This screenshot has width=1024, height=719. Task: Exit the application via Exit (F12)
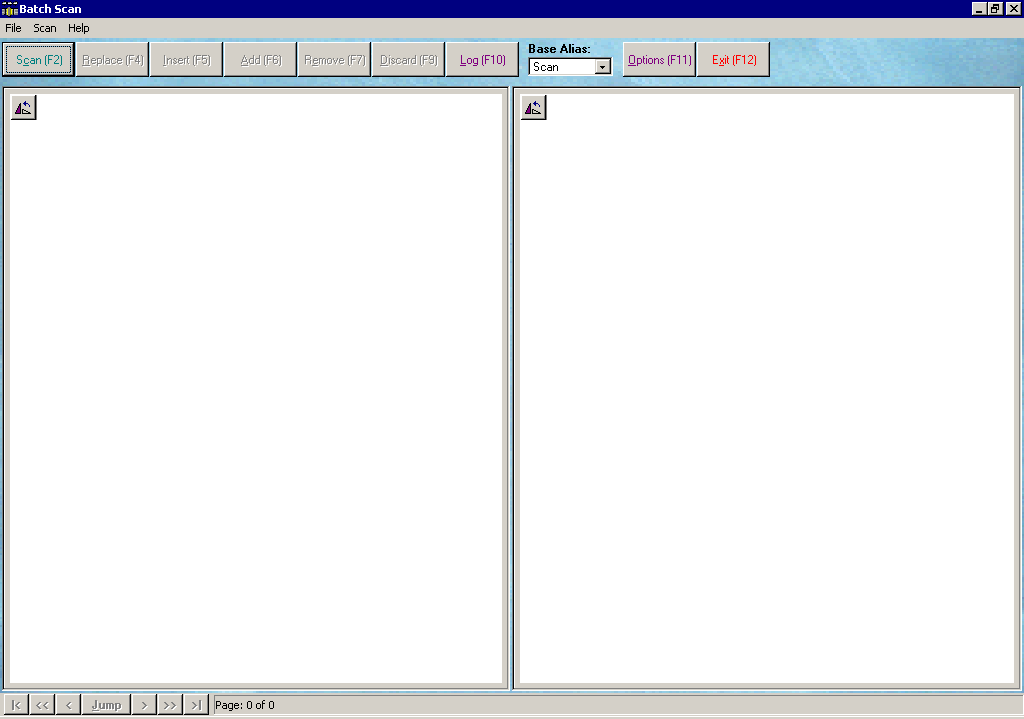[x=733, y=59]
